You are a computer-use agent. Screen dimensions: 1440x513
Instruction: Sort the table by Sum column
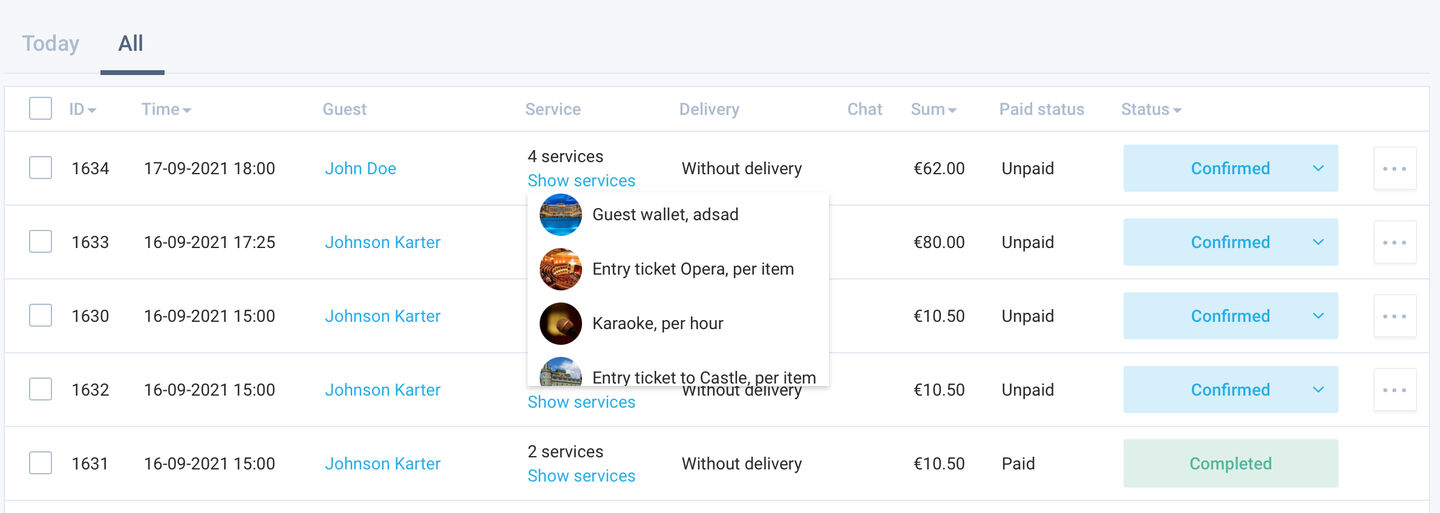tap(933, 109)
